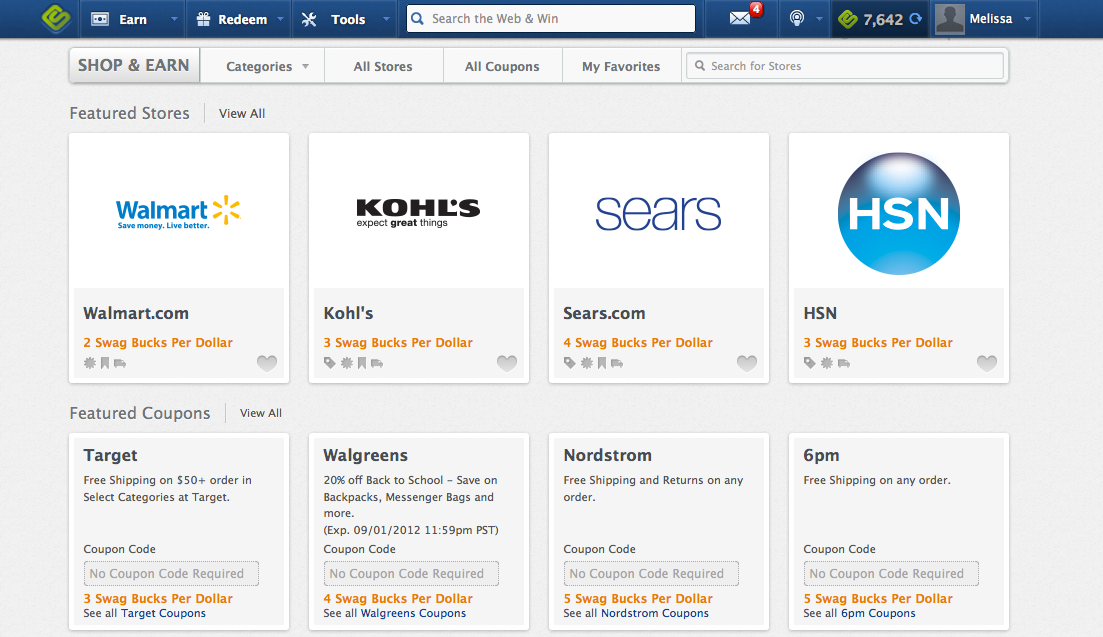Expand the Tools dropdown menu

(386, 19)
